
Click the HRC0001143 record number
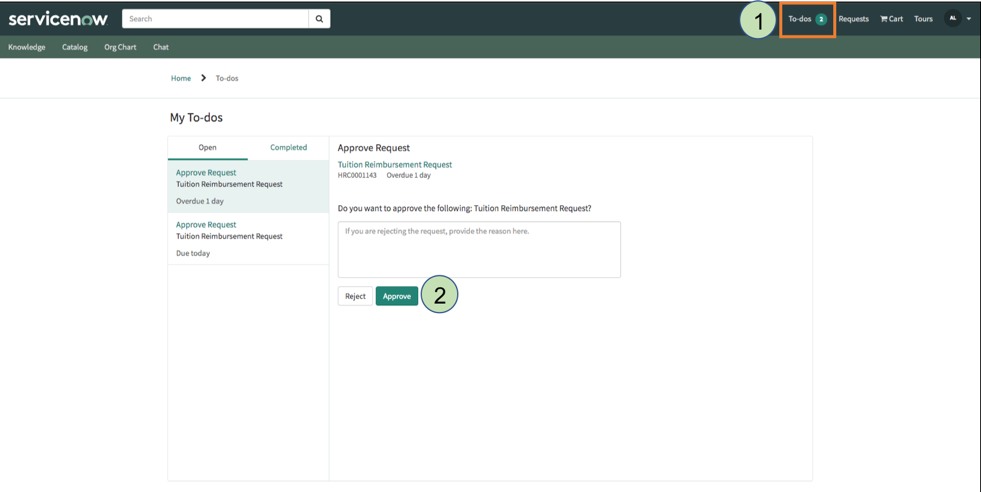[357, 175]
